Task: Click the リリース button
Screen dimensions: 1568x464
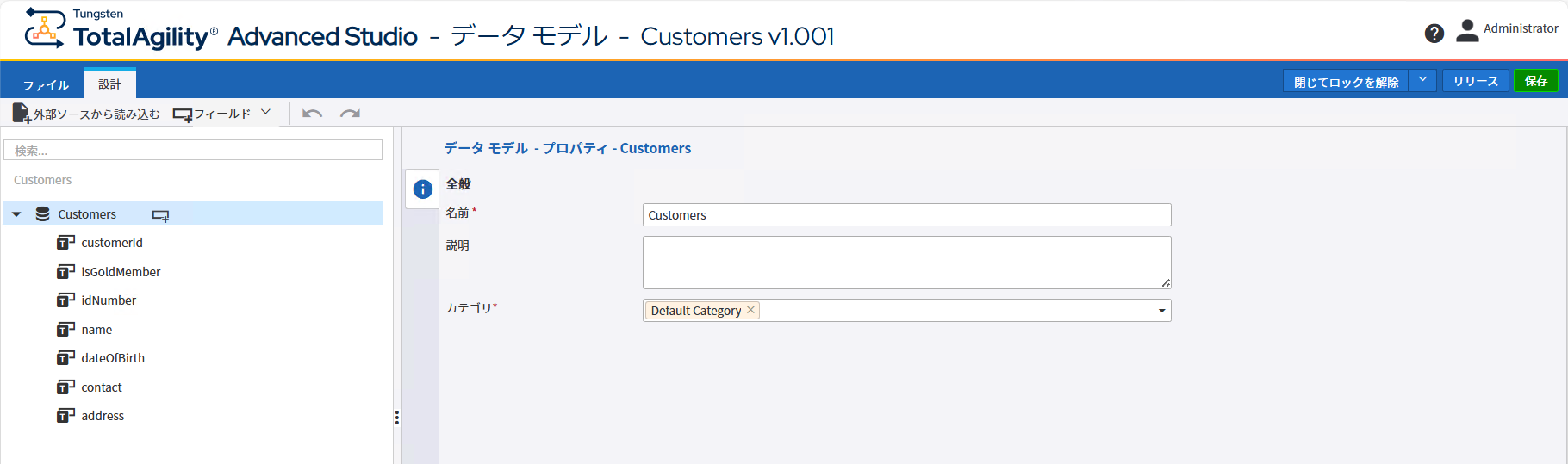Action: pyautogui.click(x=1475, y=81)
